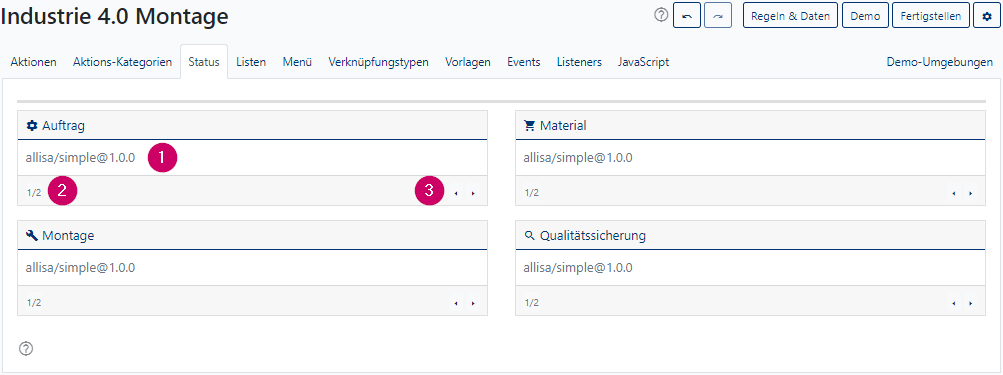The image size is (1003, 375).
Task: Click the Fertigstellen button
Action: (x=931, y=16)
